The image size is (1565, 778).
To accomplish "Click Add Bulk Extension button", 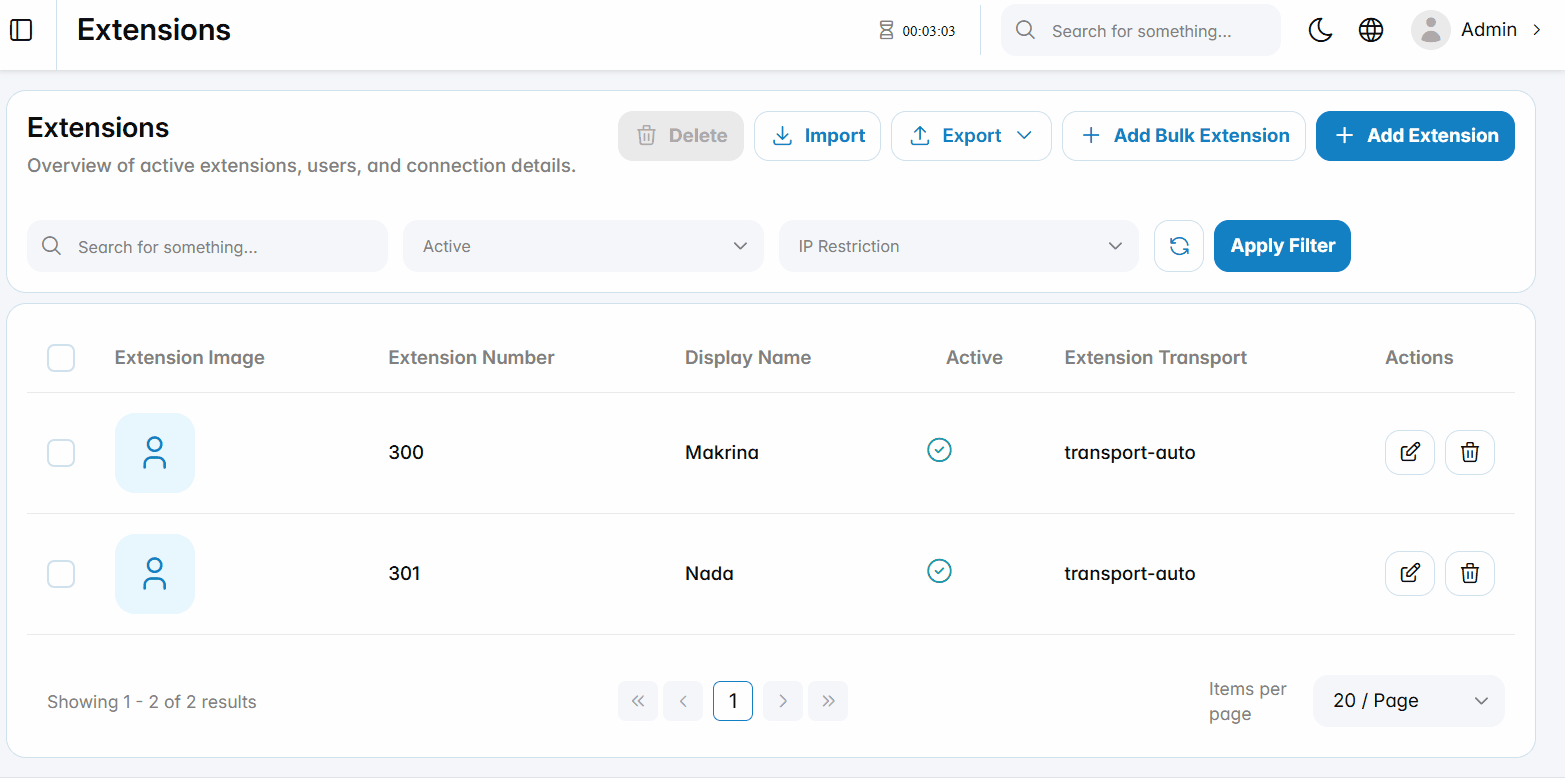I will coord(1184,136).
